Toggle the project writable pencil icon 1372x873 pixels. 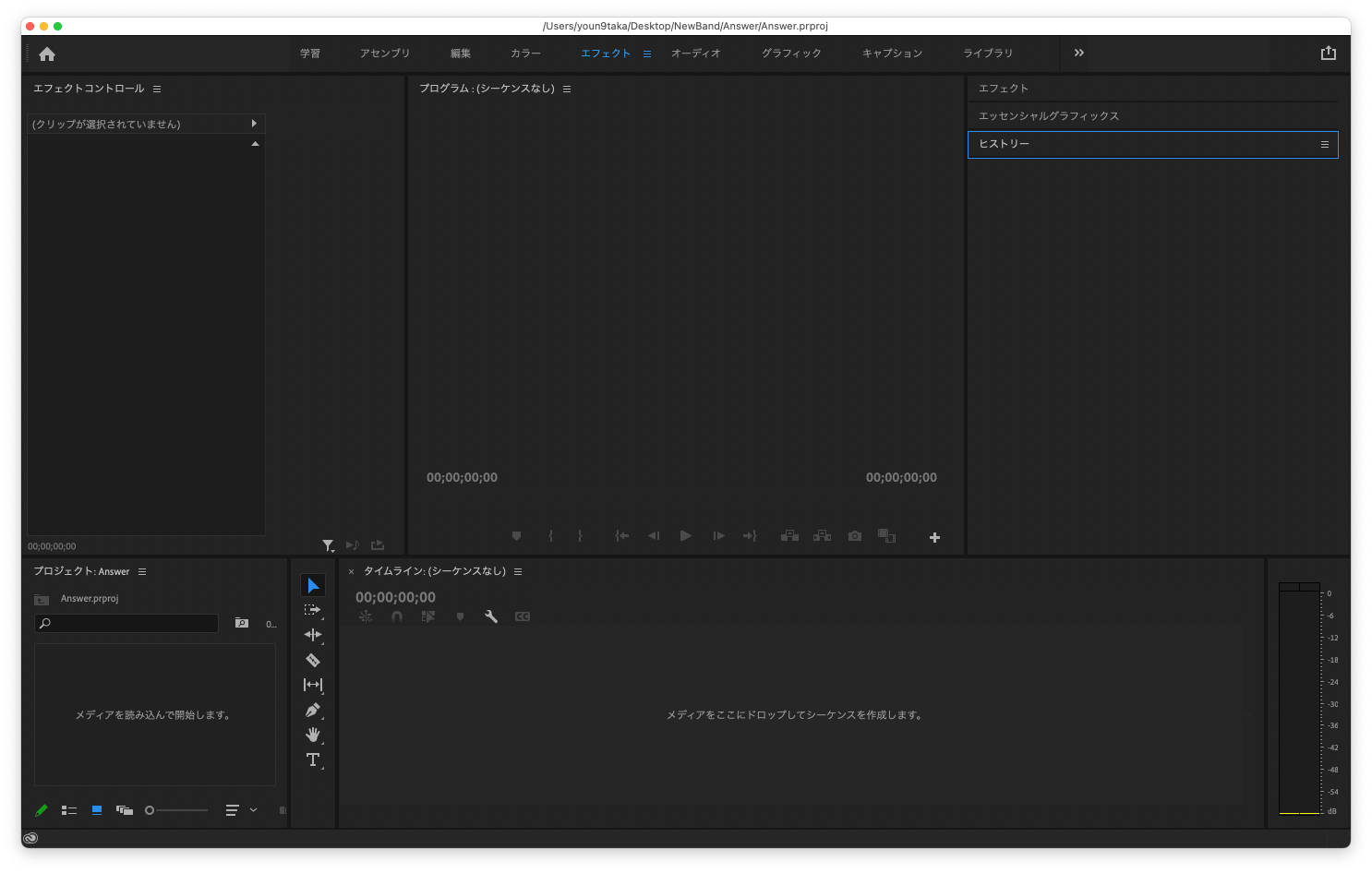41,810
